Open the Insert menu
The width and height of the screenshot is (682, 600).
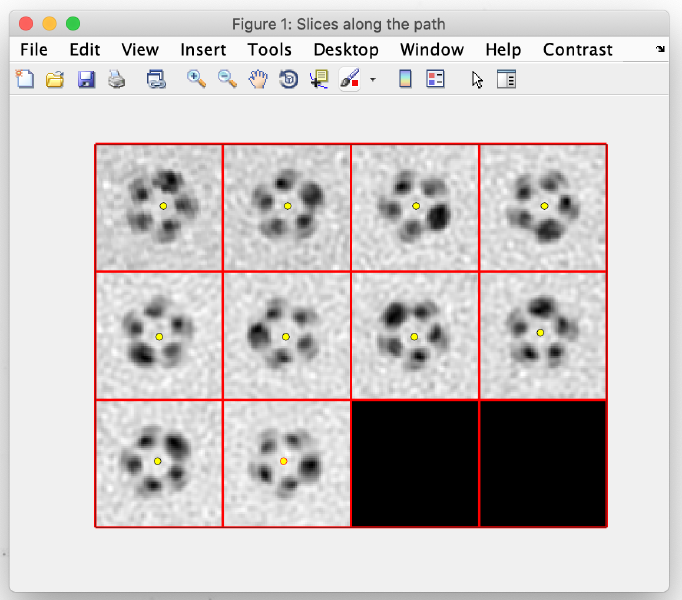[x=203, y=50]
